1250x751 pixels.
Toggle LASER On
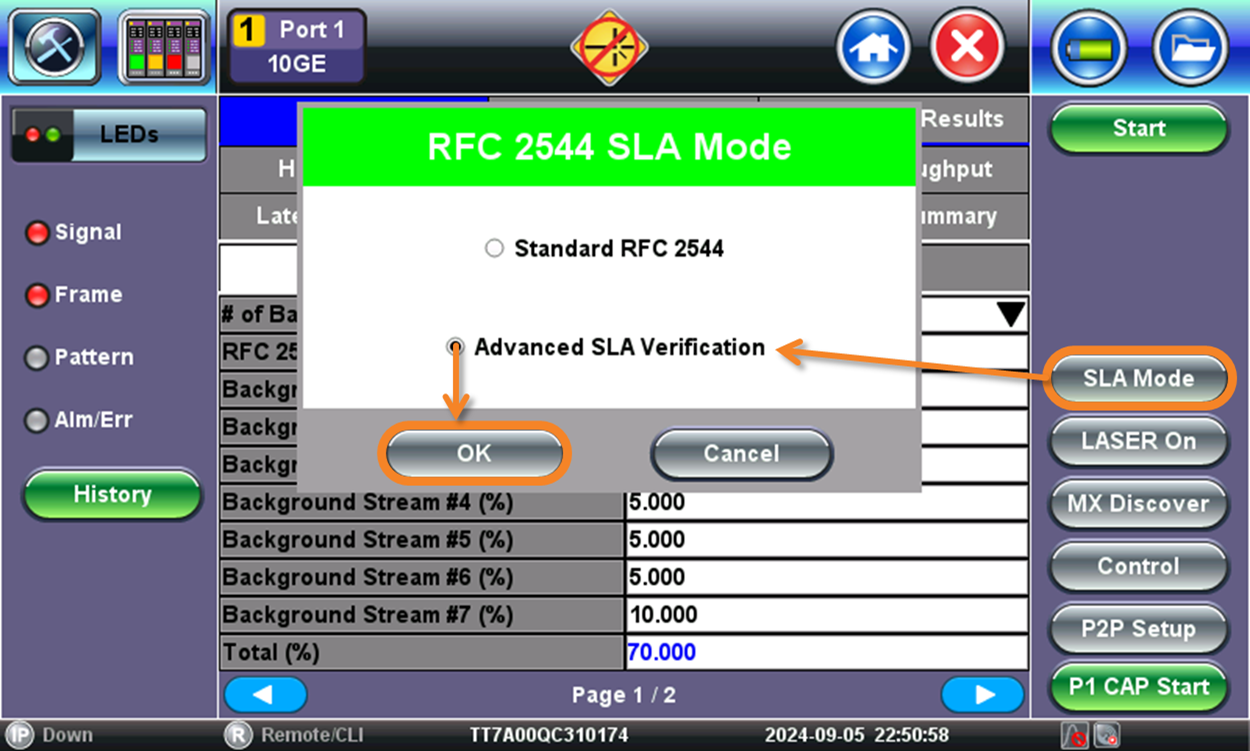(1138, 441)
